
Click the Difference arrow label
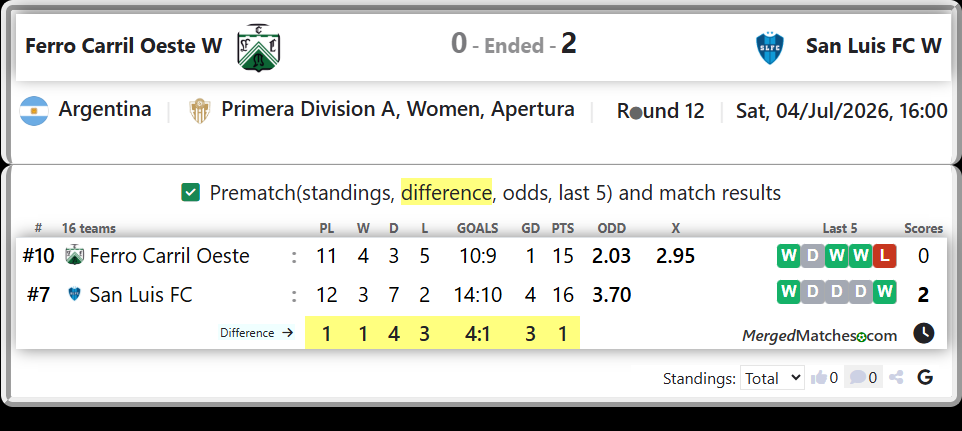[256, 333]
